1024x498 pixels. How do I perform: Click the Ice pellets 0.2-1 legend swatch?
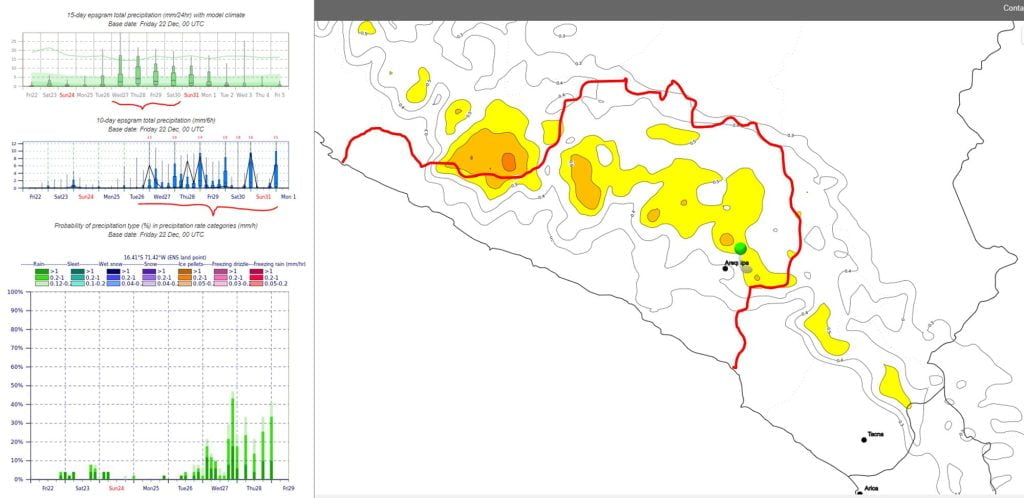click(185, 277)
